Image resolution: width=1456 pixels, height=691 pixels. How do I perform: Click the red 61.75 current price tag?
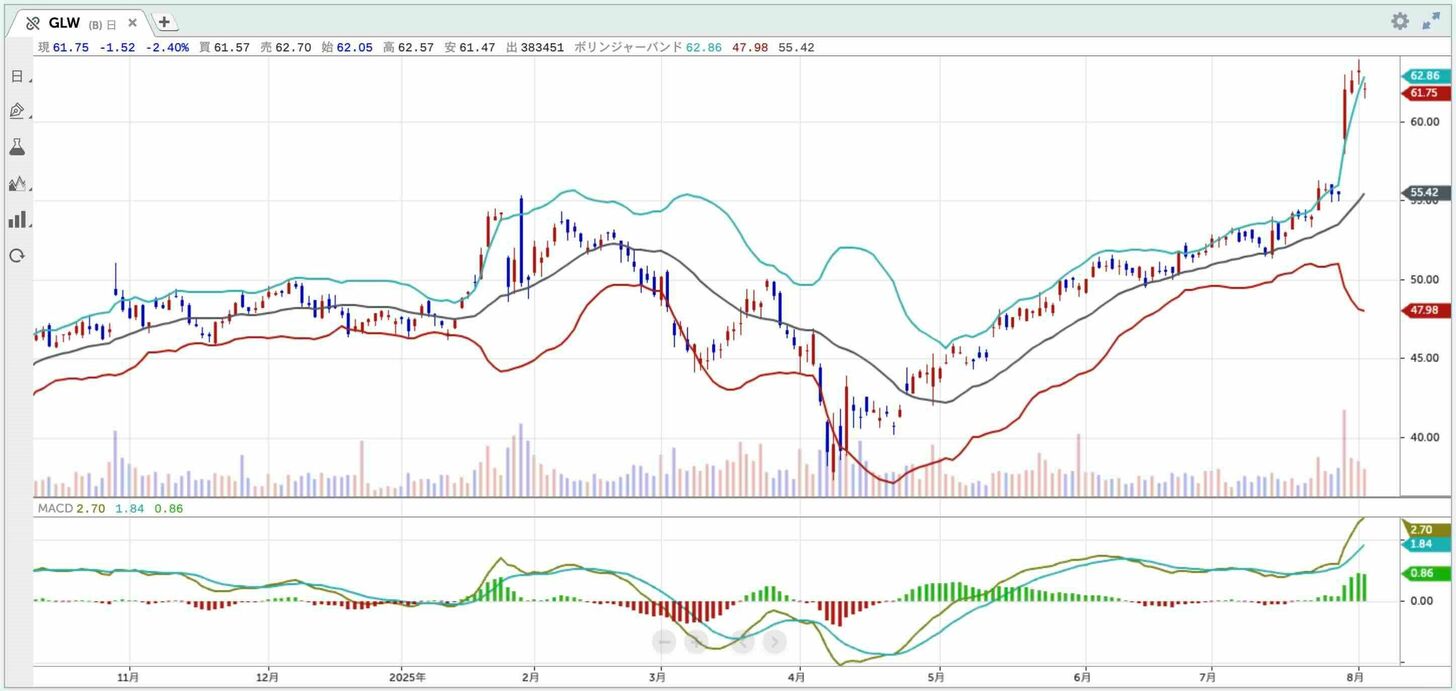[x=1423, y=93]
